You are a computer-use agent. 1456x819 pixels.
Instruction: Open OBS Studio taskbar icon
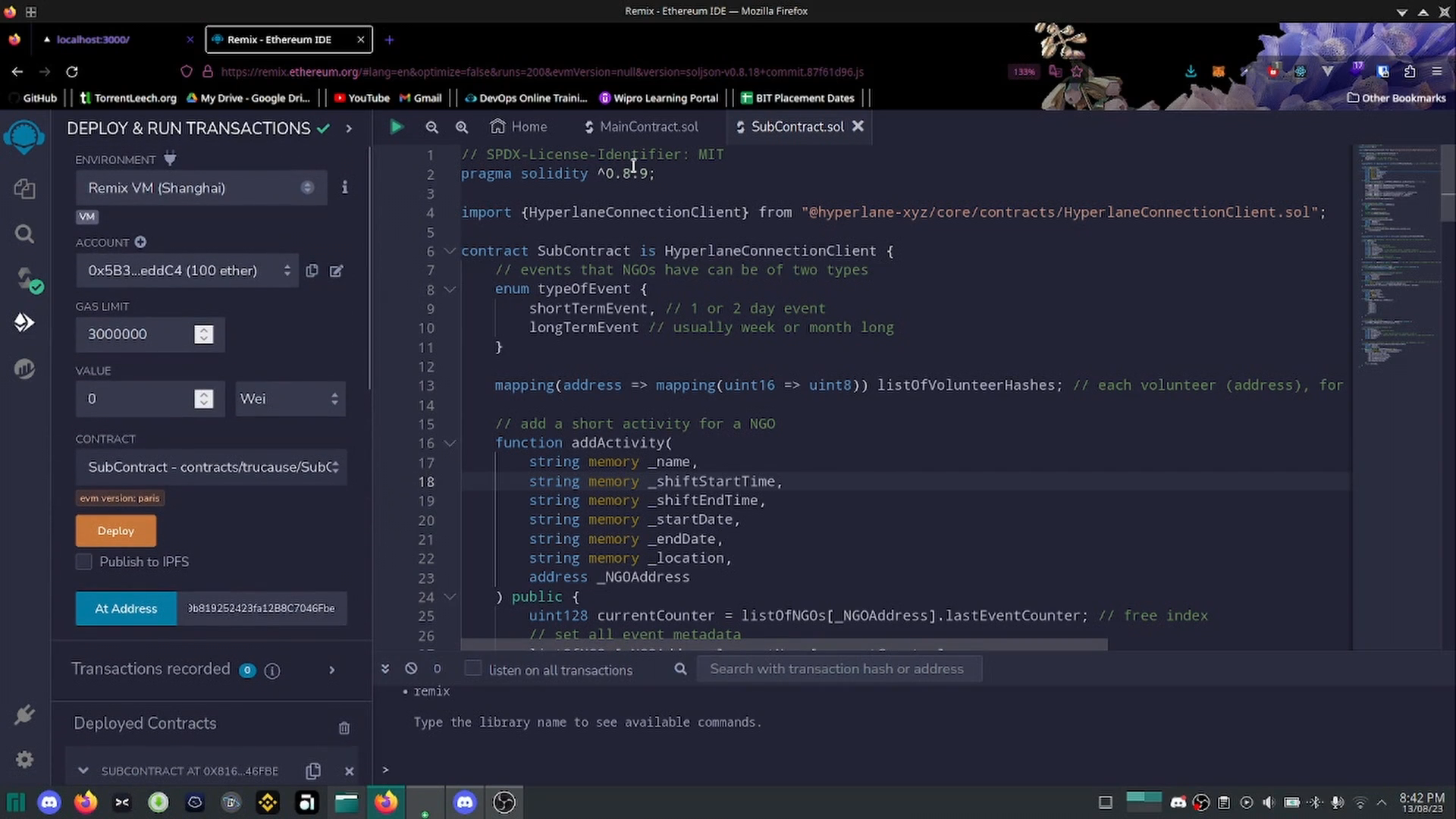(504, 802)
